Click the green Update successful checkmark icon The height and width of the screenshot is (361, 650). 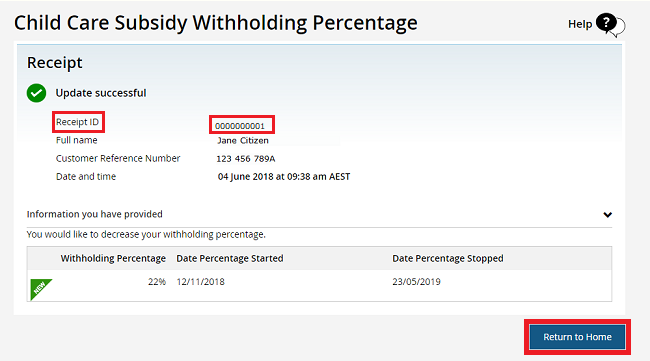coord(36,93)
